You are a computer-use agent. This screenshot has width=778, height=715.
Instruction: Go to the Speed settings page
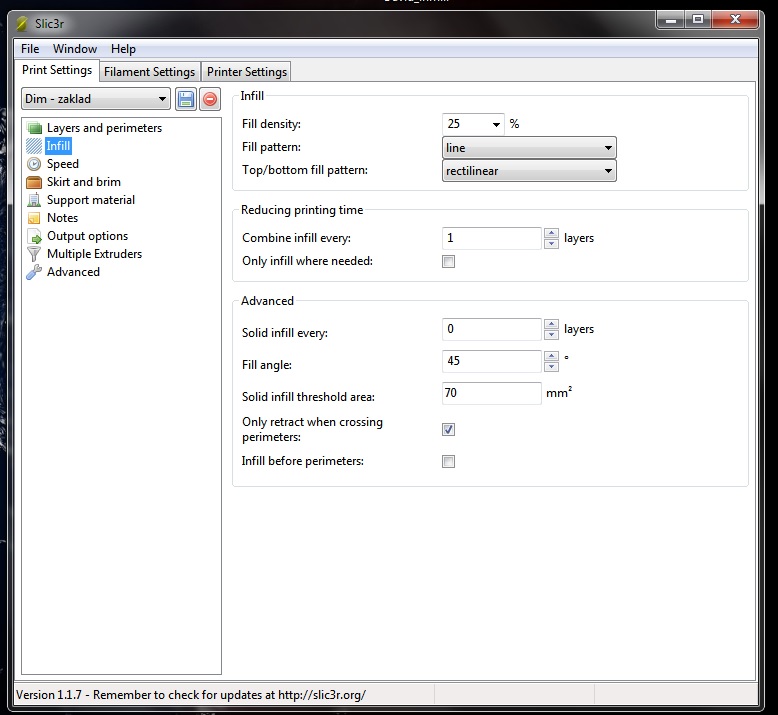tap(63, 164)
